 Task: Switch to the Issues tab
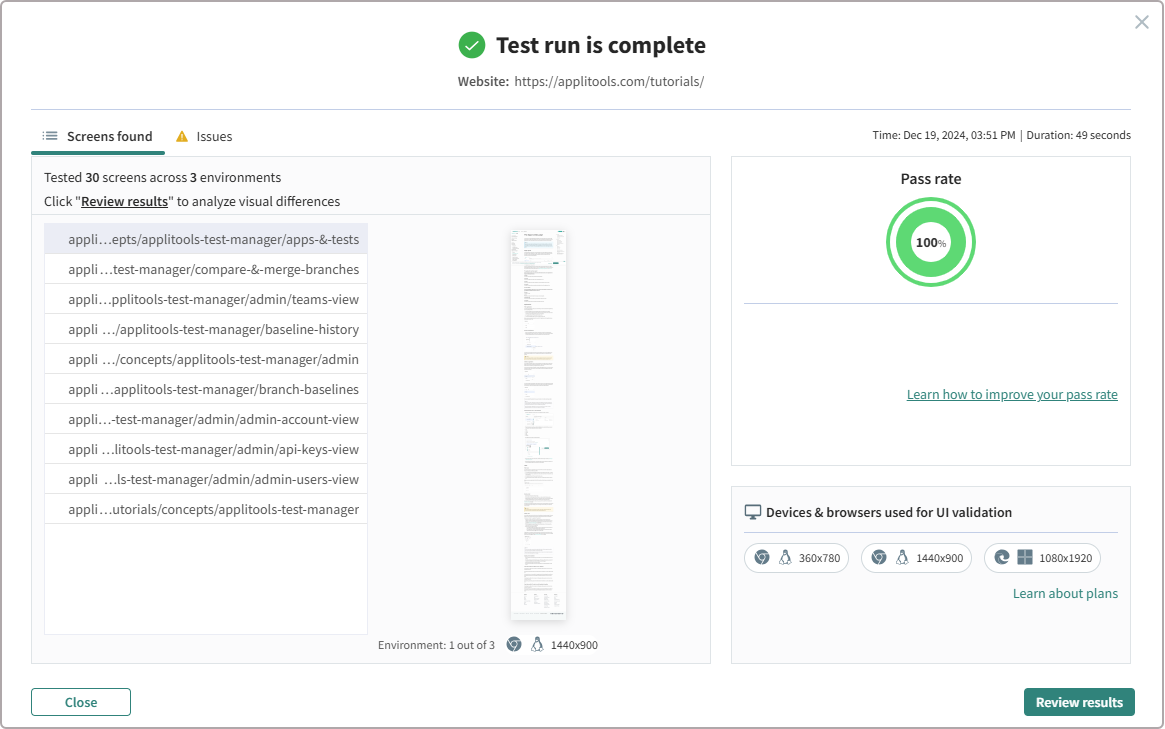pyautogui.click(x=204, y=136)
